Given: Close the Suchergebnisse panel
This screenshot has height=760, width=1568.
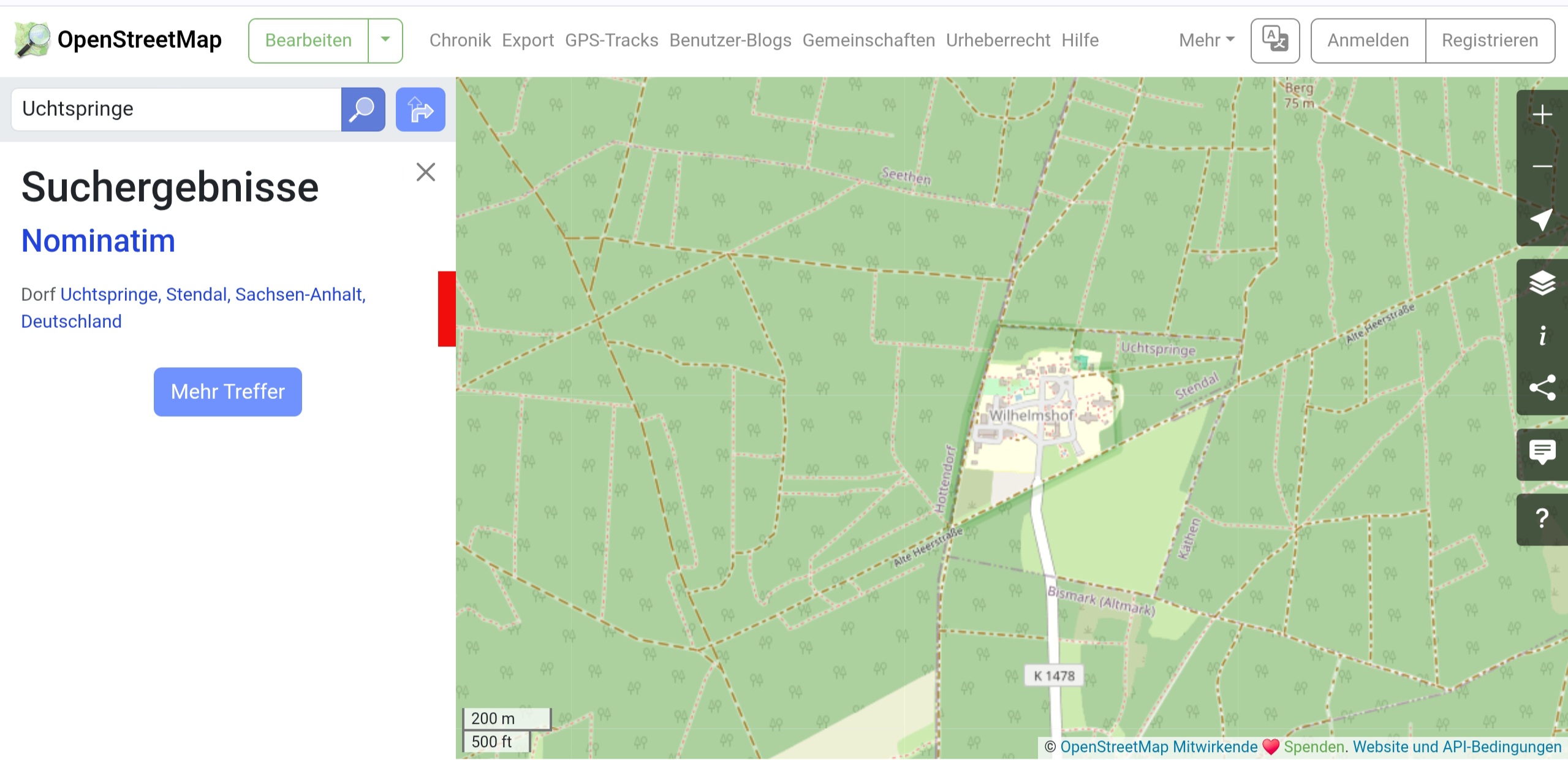Looking at the screenshot, I should click(x=426, y=172).
